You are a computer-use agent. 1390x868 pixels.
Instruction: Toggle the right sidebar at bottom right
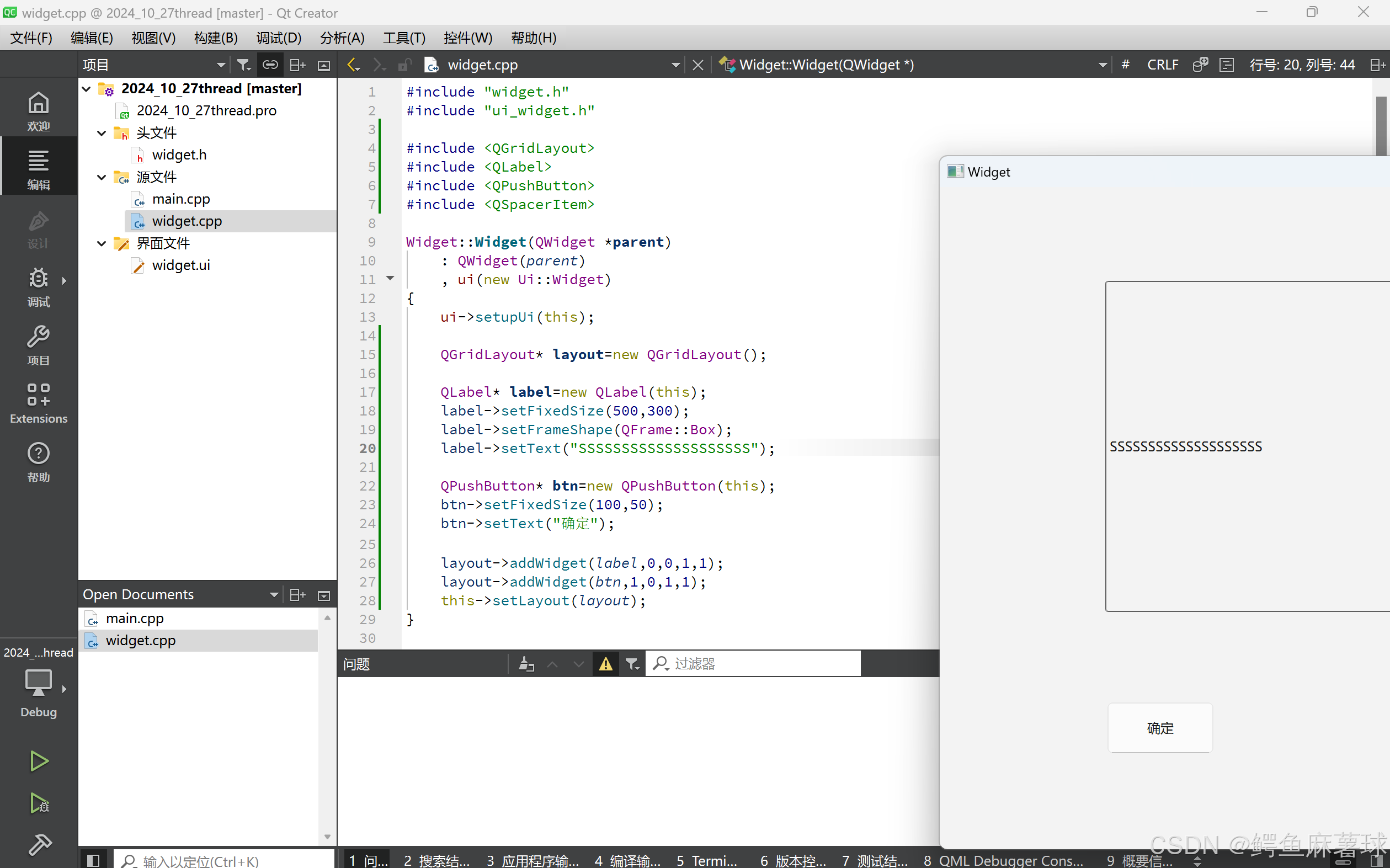1376,860
